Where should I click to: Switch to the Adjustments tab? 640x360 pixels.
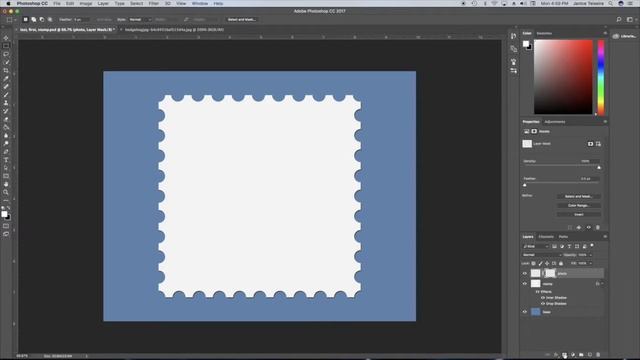555,122
